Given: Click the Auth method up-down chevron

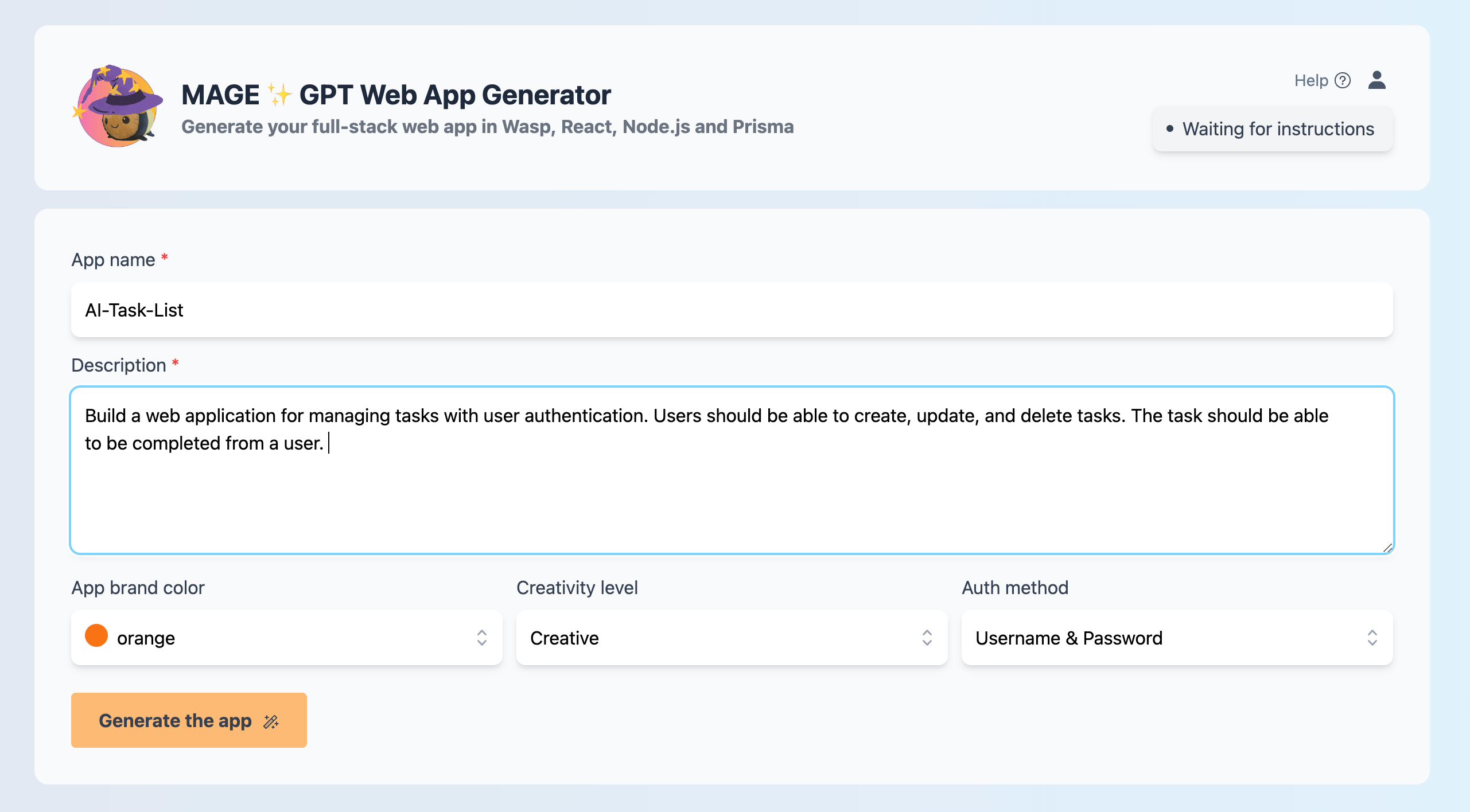Looking at the screenshot, I should point(1372,638).
